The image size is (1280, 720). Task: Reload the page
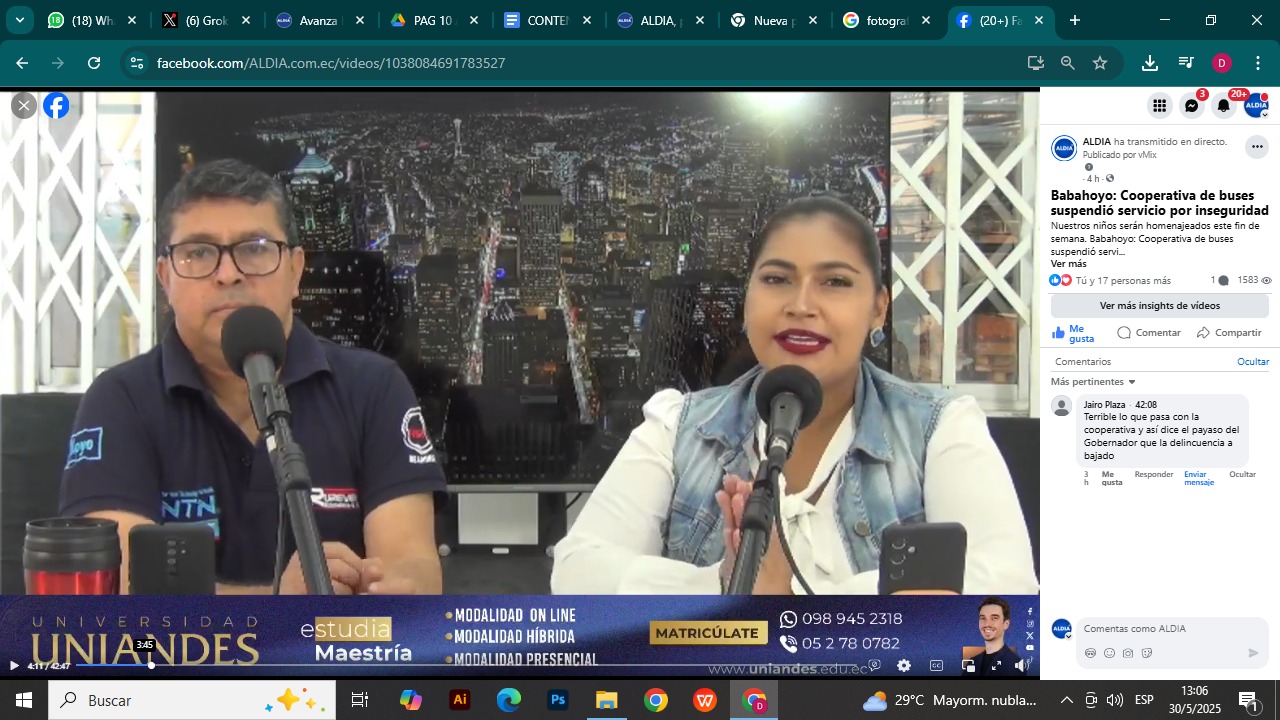point(94,63)
